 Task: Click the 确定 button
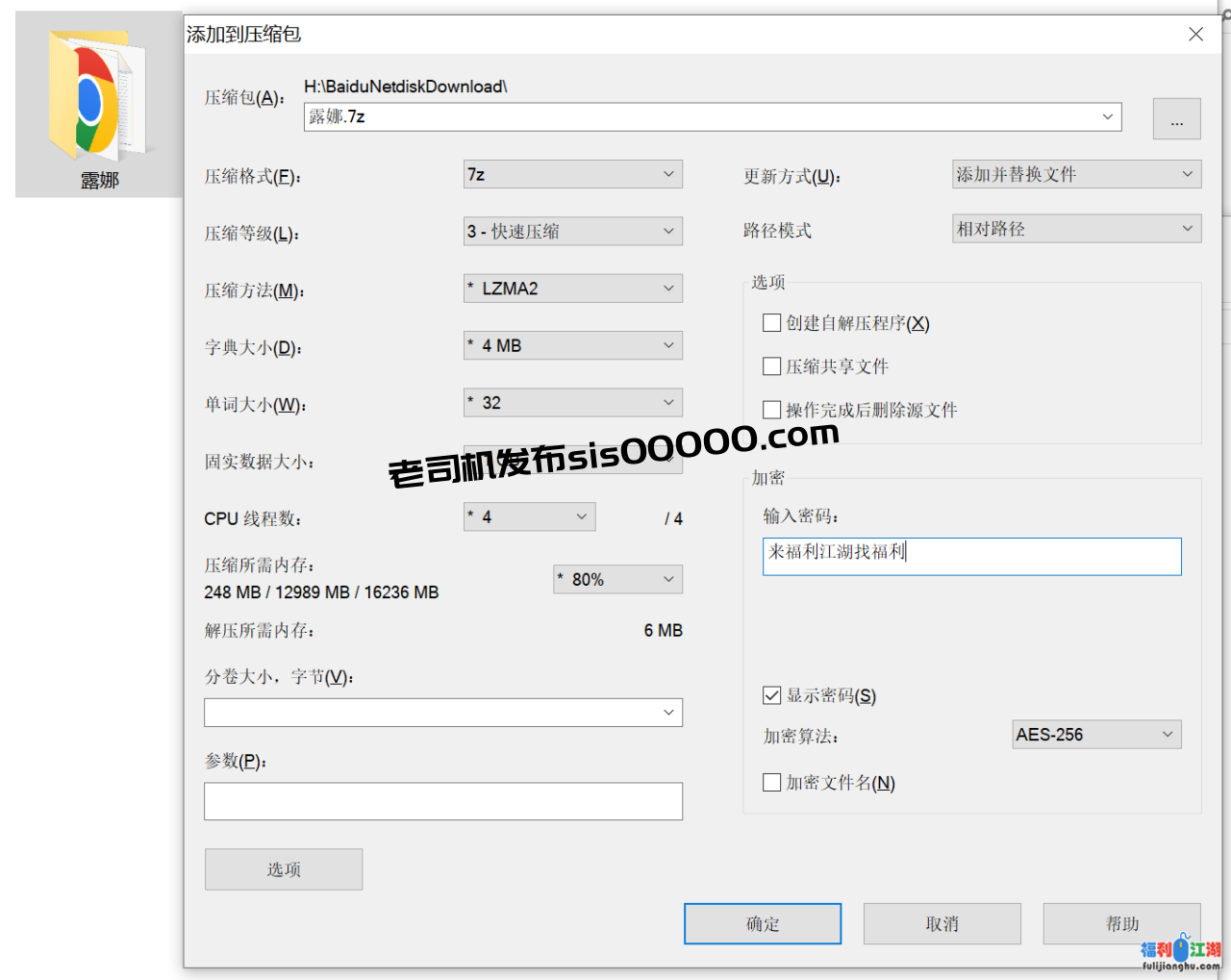point(763,924)
